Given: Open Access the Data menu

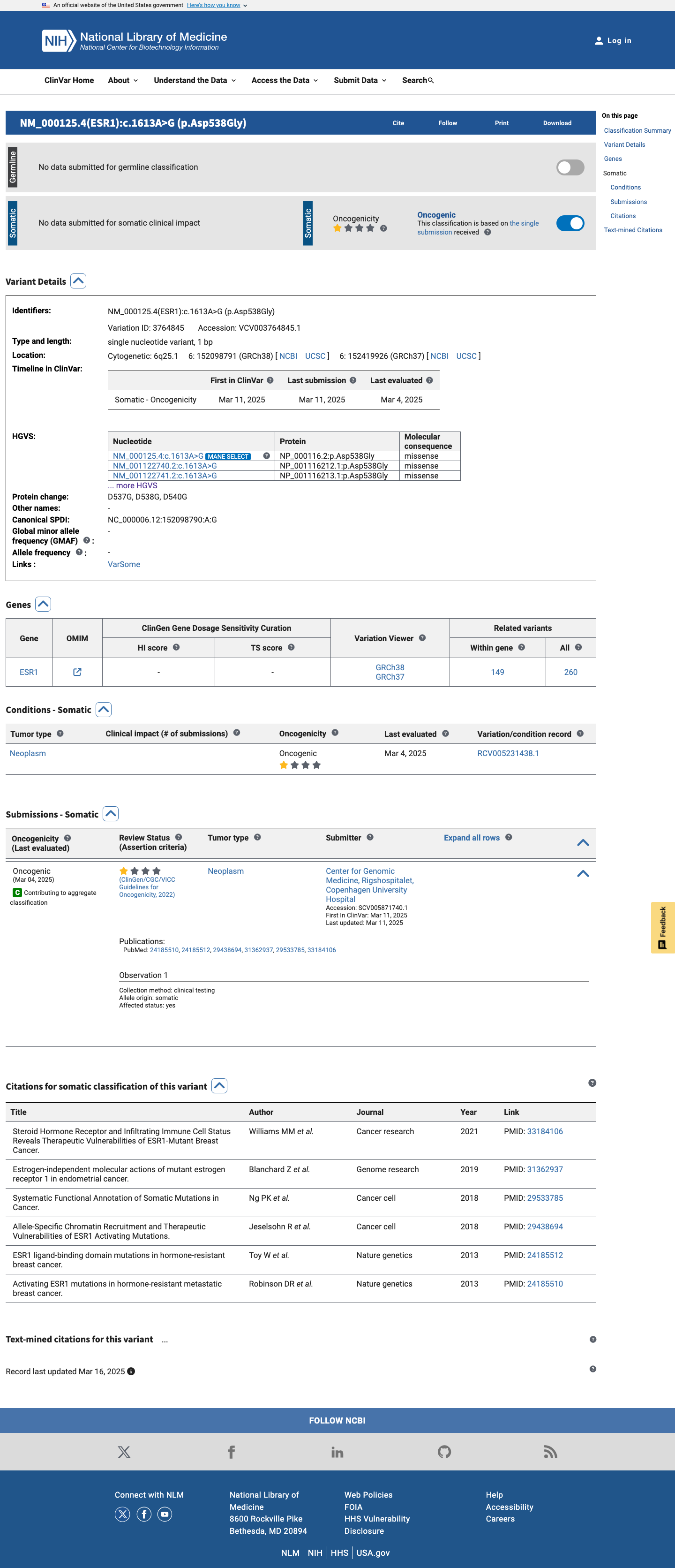Looking at the screenshot, I should pyautogui.click(x=285, y=80).
